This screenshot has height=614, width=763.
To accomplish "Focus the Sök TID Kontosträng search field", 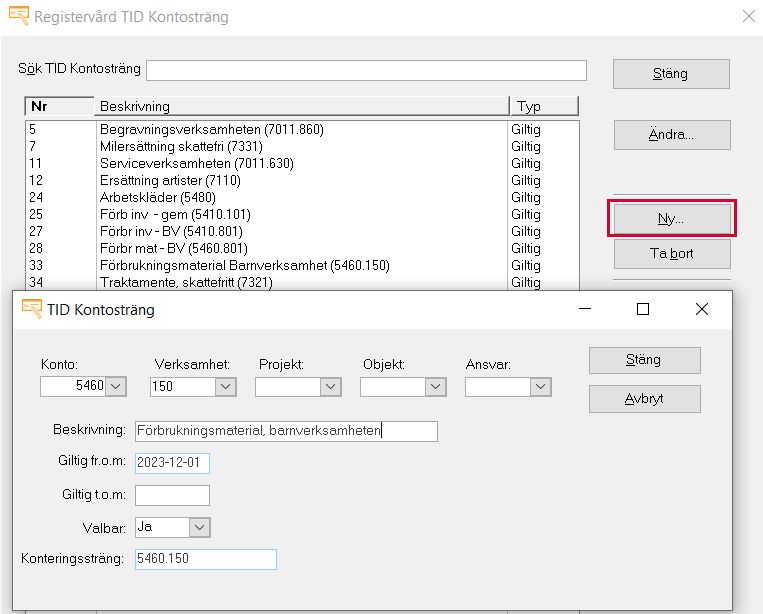I will [x=366, y=71].
